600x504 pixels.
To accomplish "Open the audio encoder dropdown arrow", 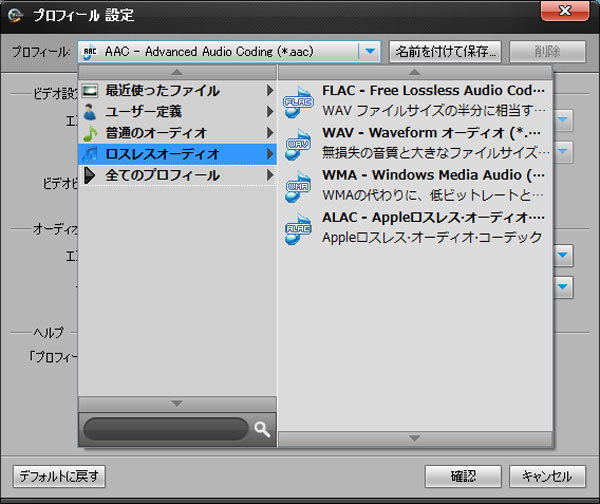I will (x=563, y=255).
